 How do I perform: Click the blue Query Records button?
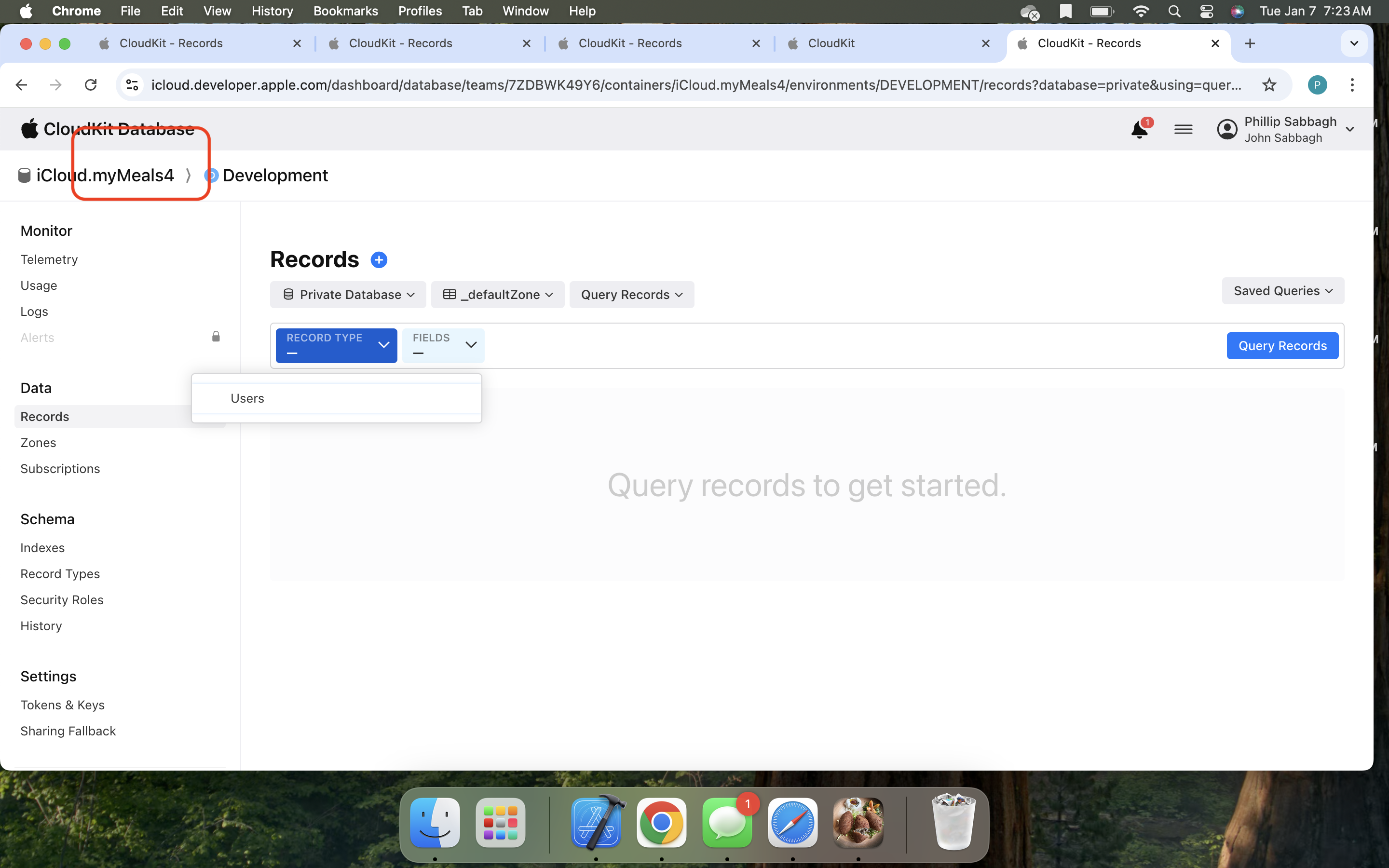(x=1282, y=346)
